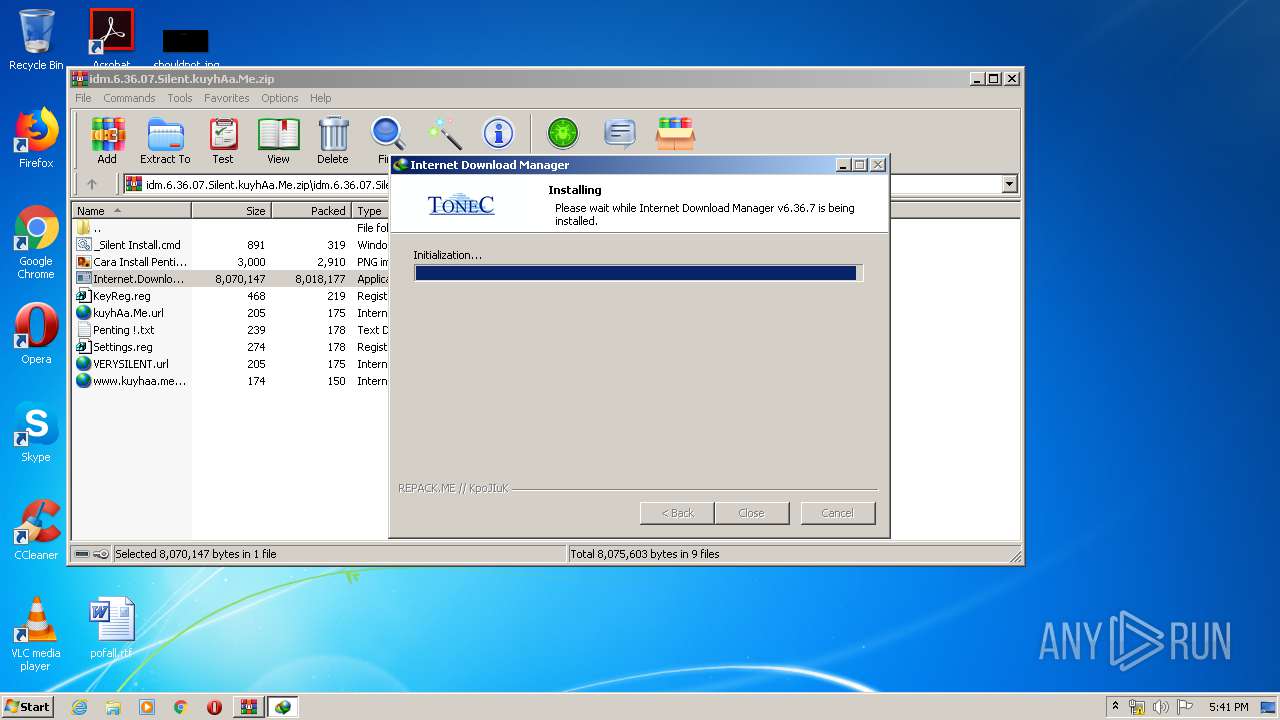Click the View toolbar icon in WinRAR
The width and height of the screenshot is (1280, 720).
tap(278, 140)
